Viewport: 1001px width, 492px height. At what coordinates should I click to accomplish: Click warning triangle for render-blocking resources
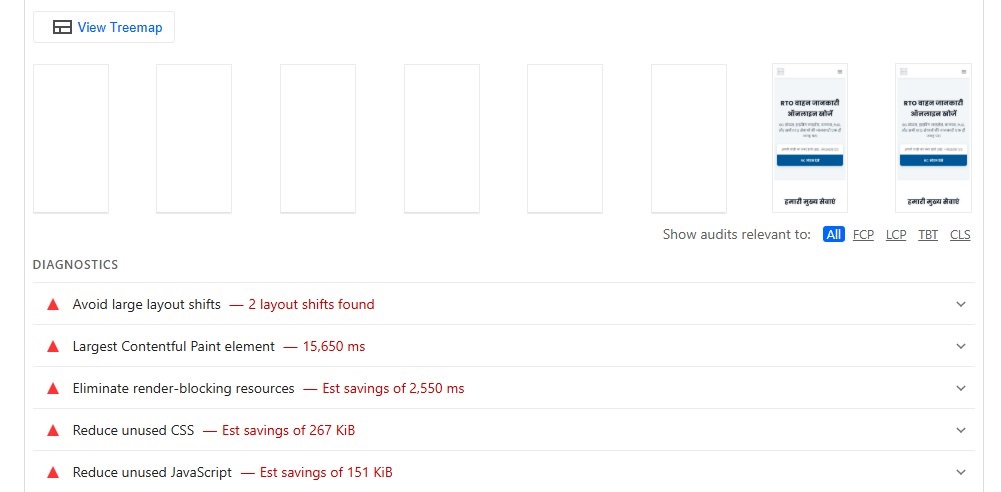pyautogui.click(x=53, y=388)
